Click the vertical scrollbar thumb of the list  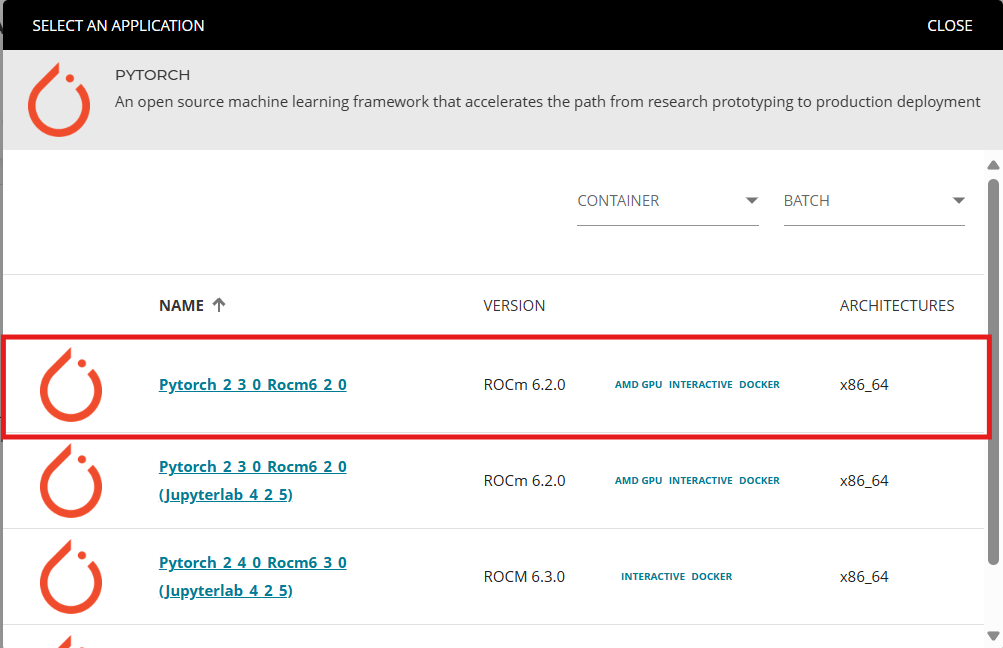pos(993,372)
